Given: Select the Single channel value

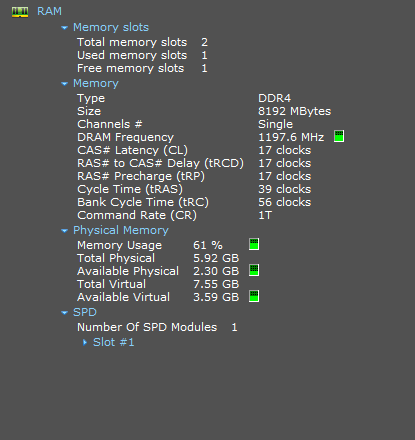Looking at the screenshot, I should 276,124.
